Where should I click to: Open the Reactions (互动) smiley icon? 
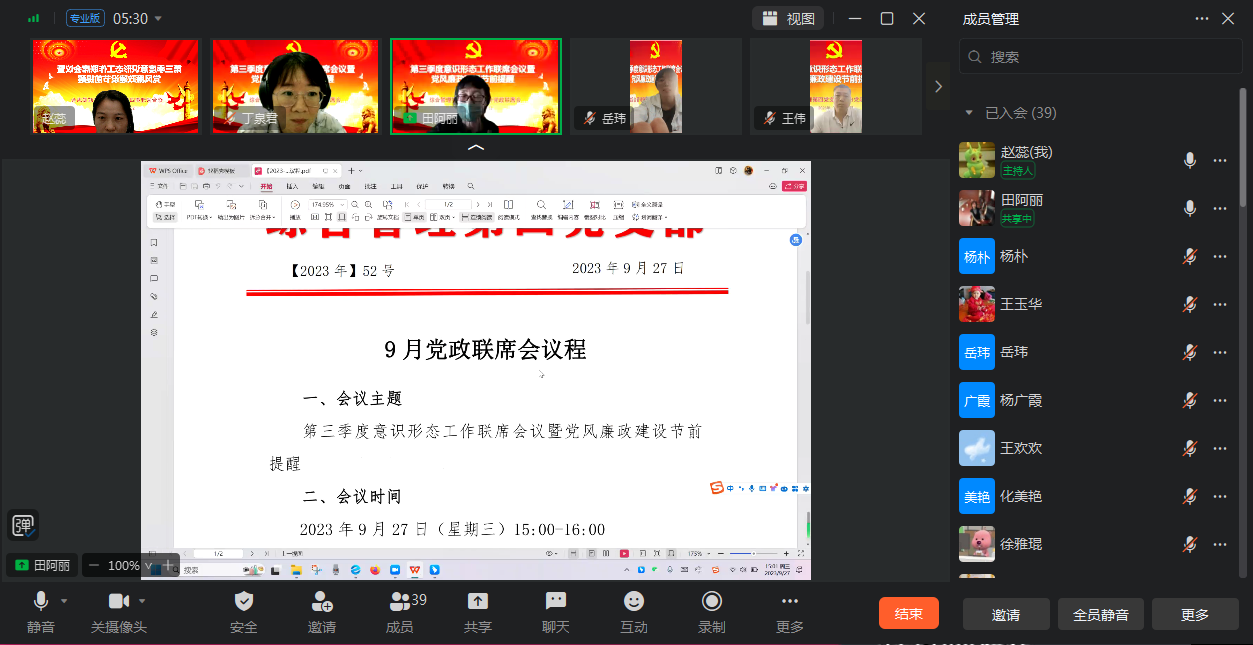[x=634, y=602]
